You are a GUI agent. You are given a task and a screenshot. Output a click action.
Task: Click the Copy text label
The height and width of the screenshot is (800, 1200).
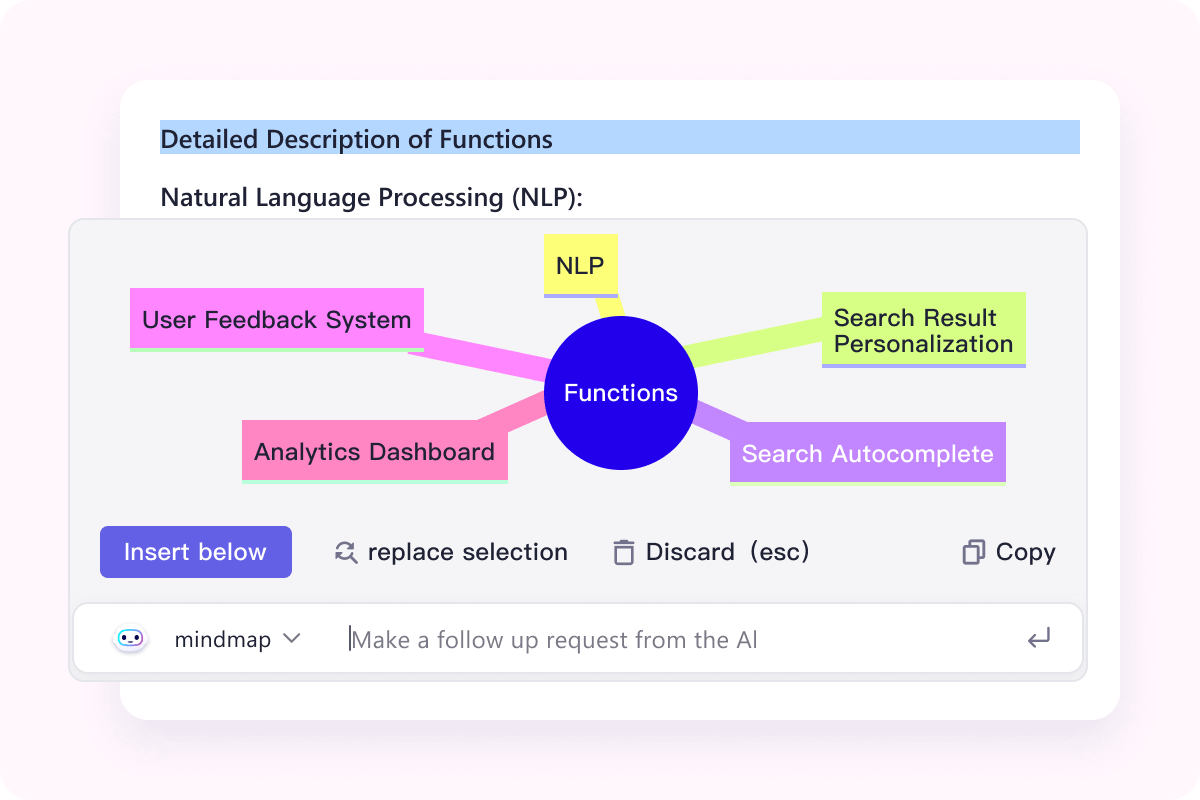pyautogui.click(x=1025, y=552)
